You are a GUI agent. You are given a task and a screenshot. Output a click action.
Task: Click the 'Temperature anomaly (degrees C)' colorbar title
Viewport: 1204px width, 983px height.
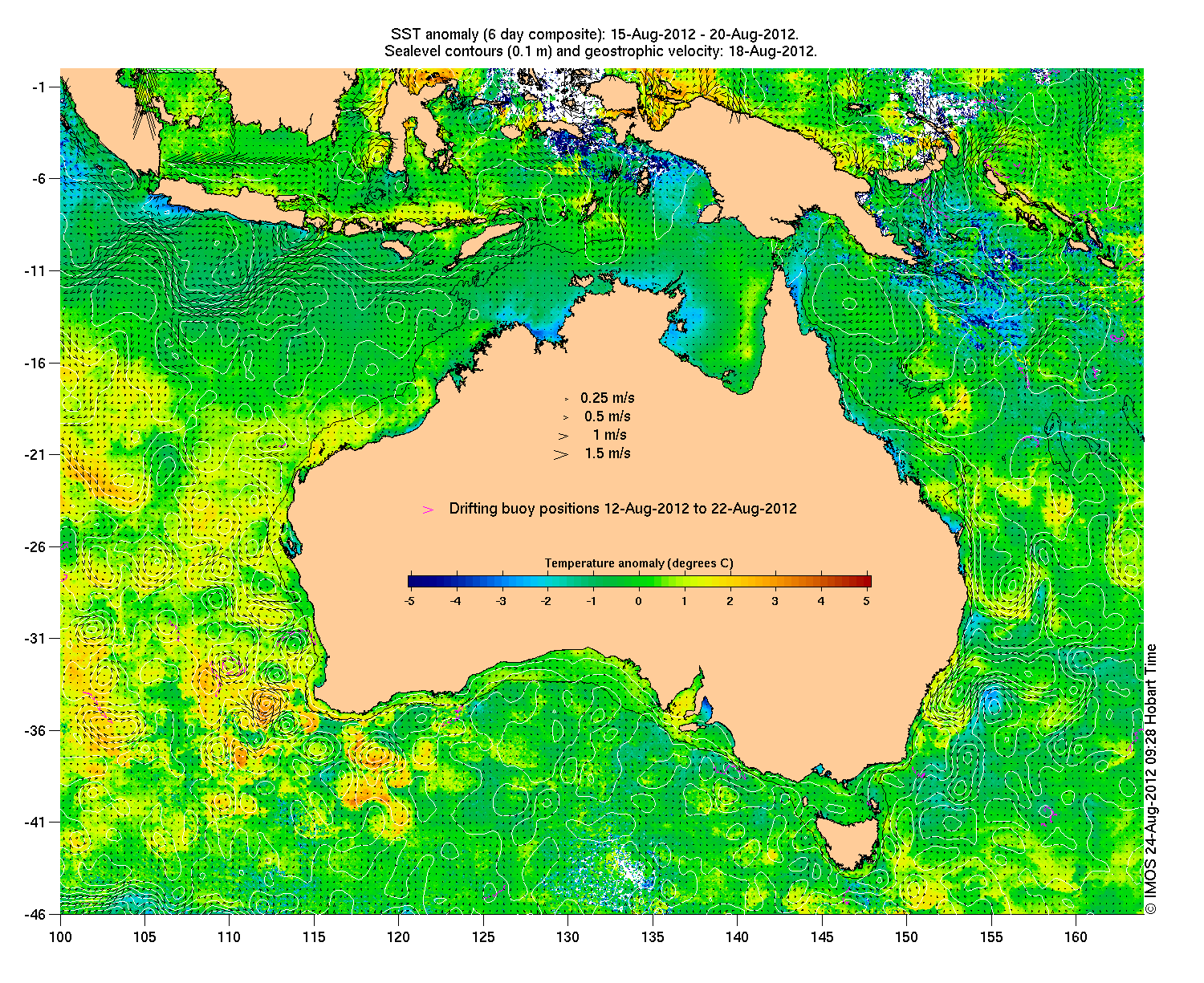639,563
